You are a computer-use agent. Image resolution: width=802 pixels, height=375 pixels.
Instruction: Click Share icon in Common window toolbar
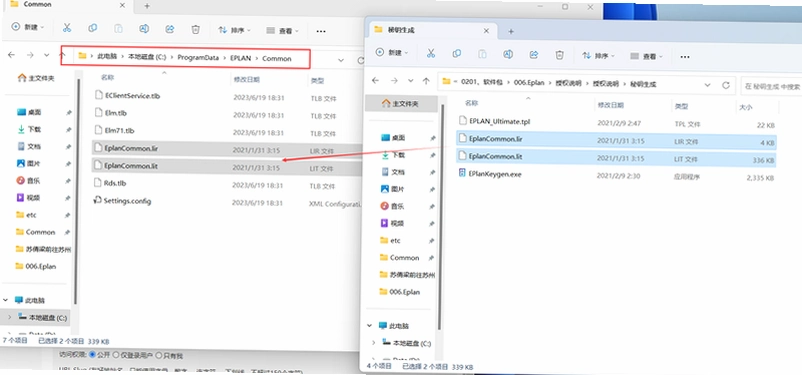[x=170, y=29]
